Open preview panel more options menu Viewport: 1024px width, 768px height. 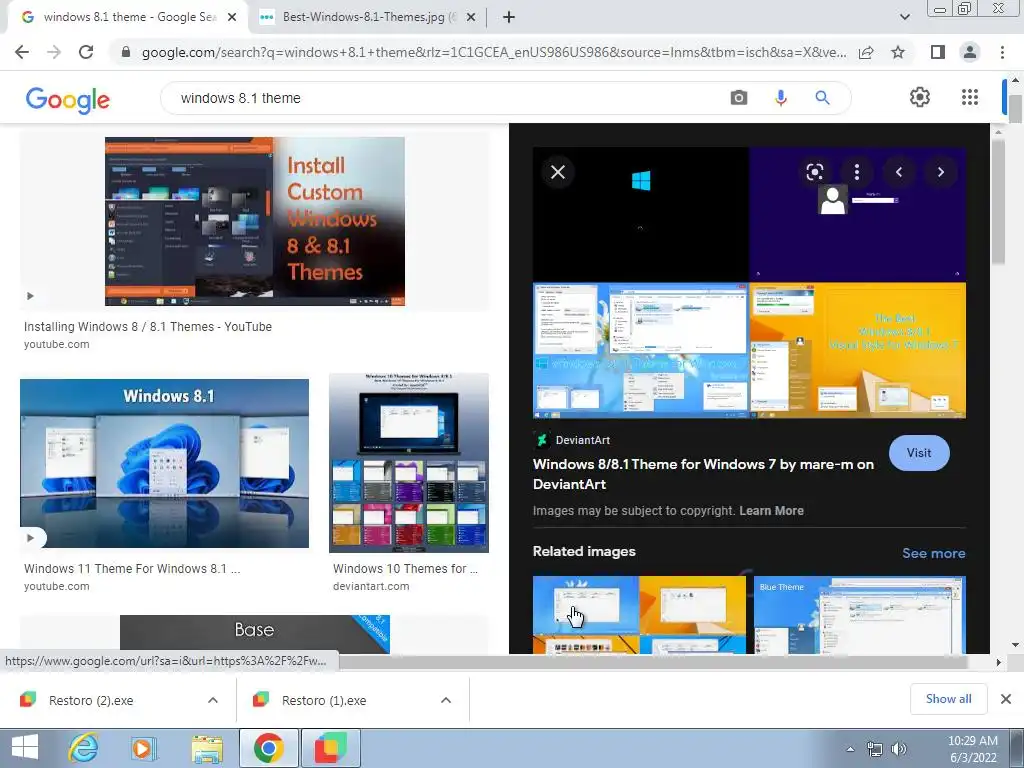pos(857,172)
